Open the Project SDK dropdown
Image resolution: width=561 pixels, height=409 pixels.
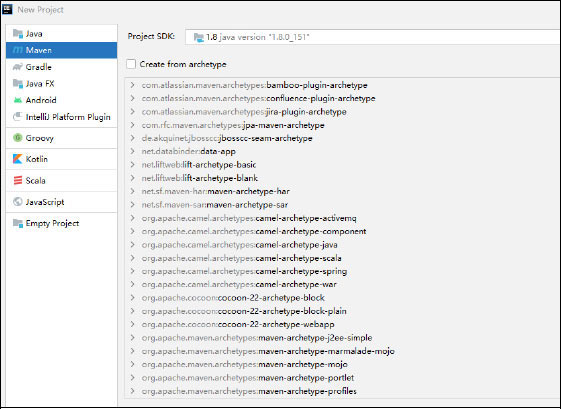click(x=373, y=37)
